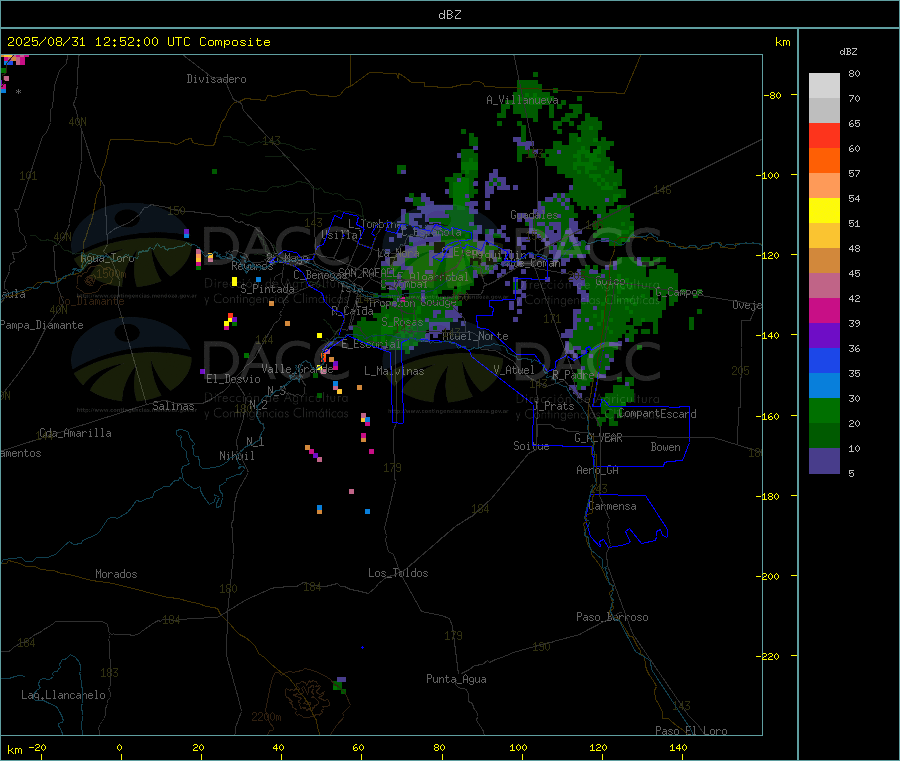Screen dimensions: 900x761
Task: Select the 'G_ALVEAR' city label
Action: (598, 438)
